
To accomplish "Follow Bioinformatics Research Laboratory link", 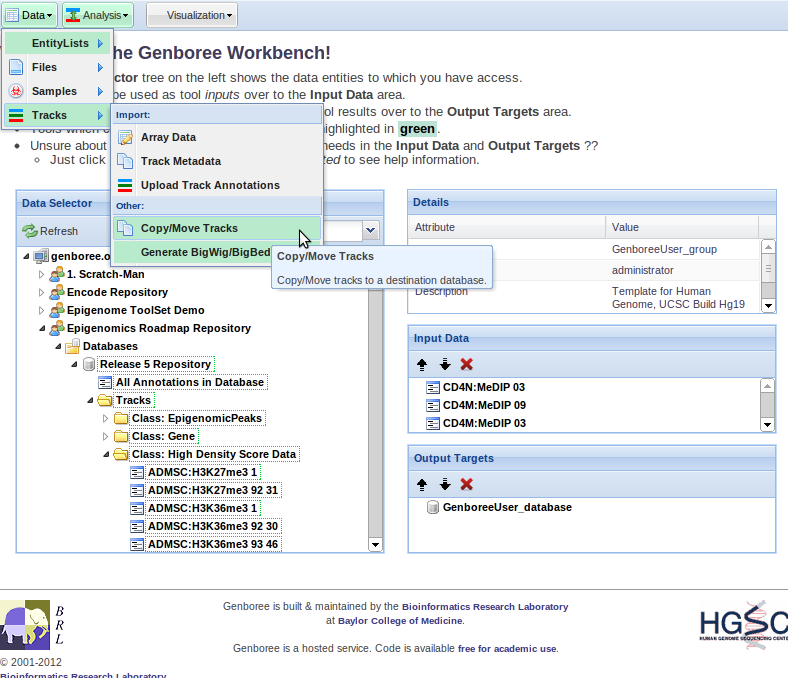I will pos(484,606).
